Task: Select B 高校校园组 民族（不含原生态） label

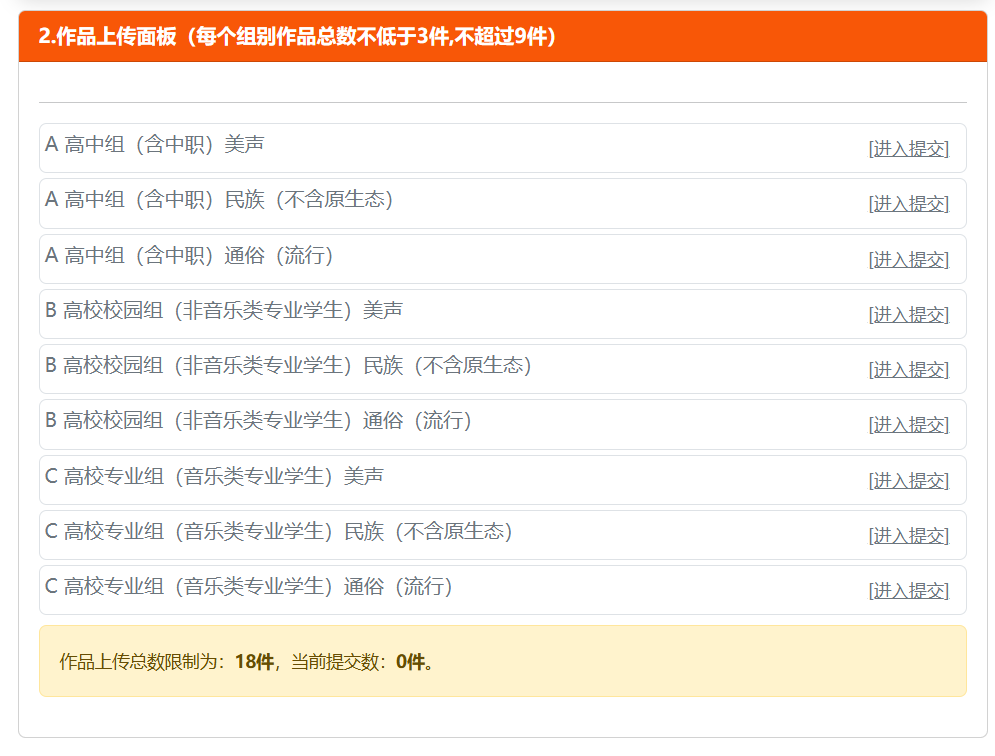Action: click(x=289, y=366)
